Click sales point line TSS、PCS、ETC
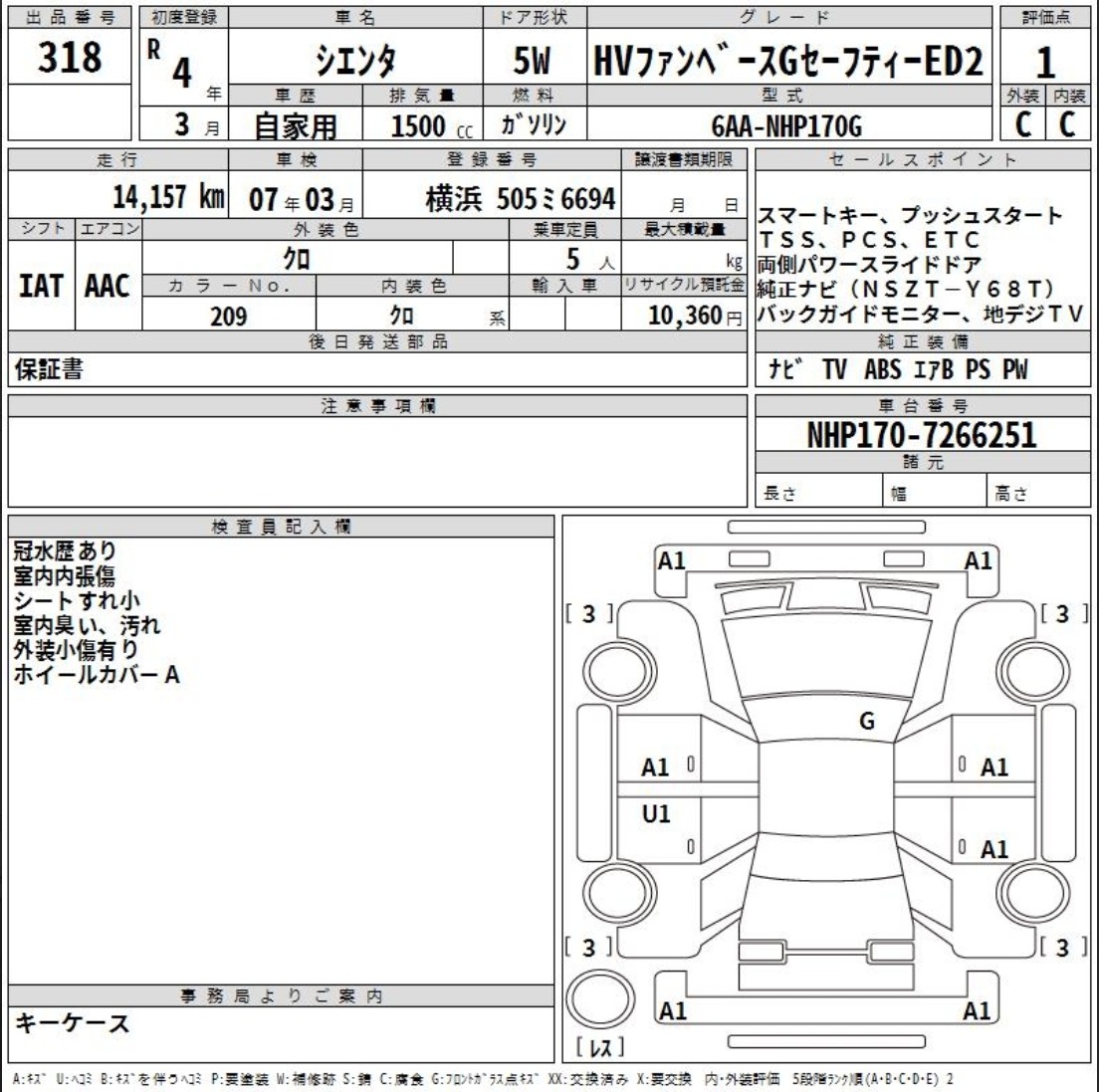The height and width of the screenshot is (1092, 1099). tap(868, 240)
